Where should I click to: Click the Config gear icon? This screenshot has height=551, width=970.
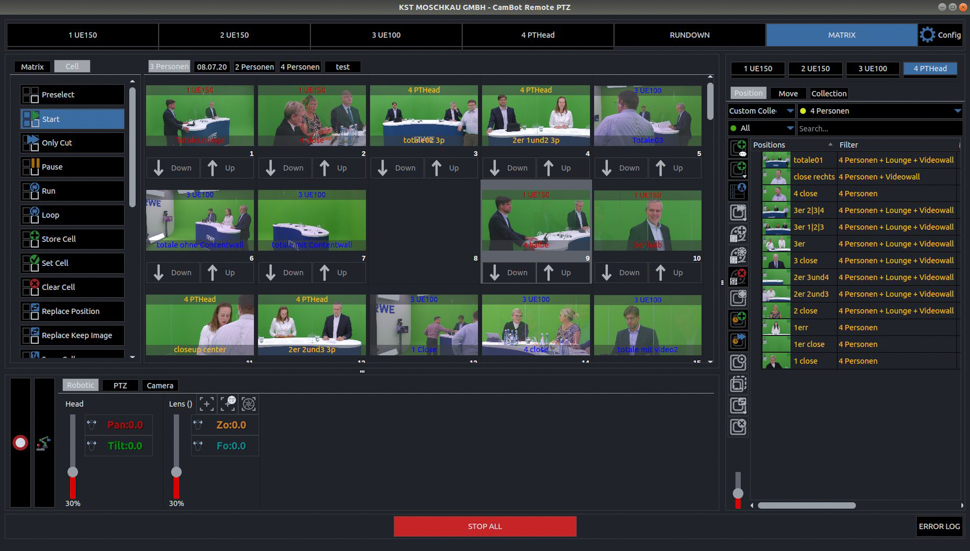click(x=927, y=35)
